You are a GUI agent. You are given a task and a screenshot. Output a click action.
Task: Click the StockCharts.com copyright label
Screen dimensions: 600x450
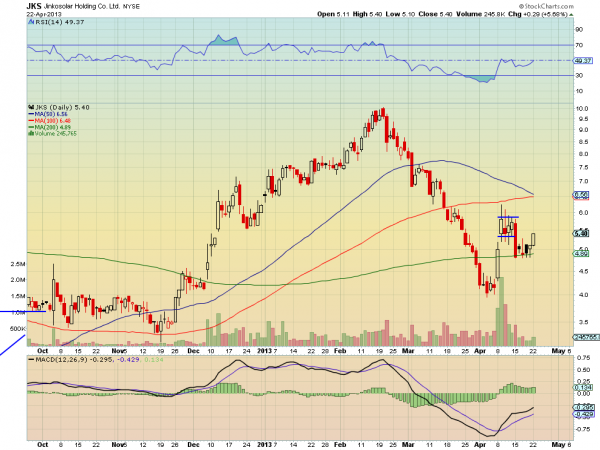546,6
